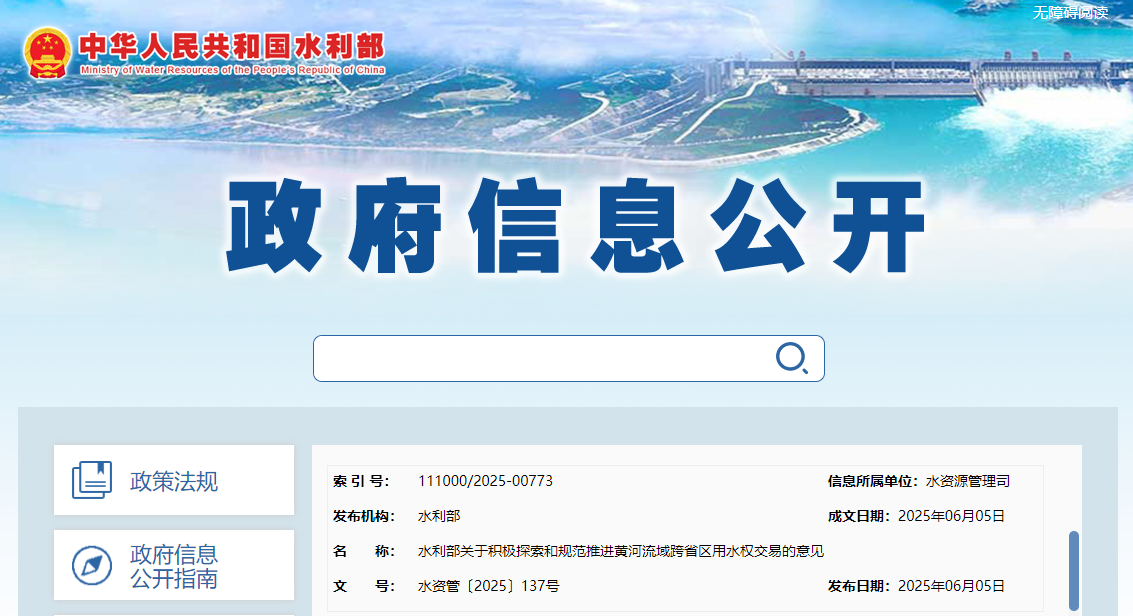Open the 政策法规 menu item
Viewport: 1133px width, 616px height.
[174, 481]
